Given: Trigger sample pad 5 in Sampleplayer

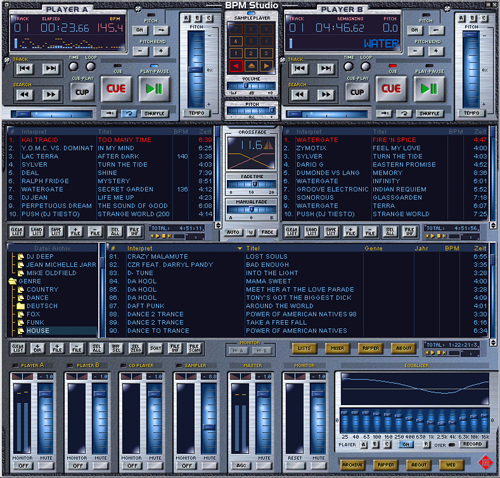Looking at the screenshot, I should 251,41.
